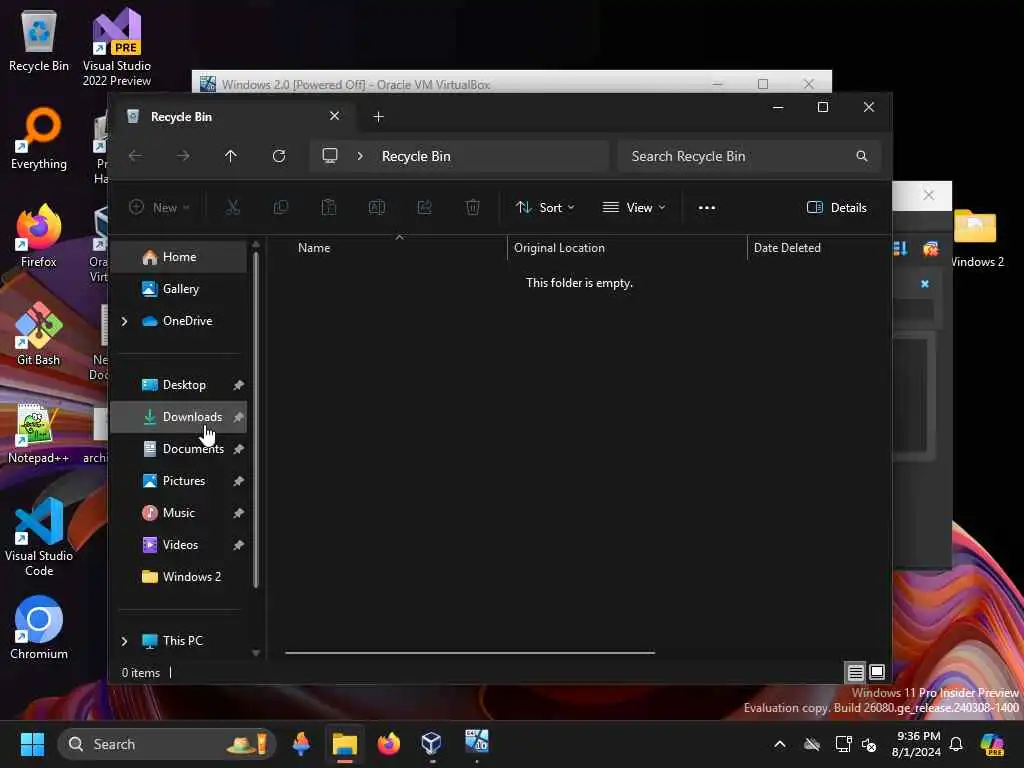Open Pictures in navigation pane
Image resolution: width=1024 pixels, height=768 pixels.
click(x=179, y=481)
